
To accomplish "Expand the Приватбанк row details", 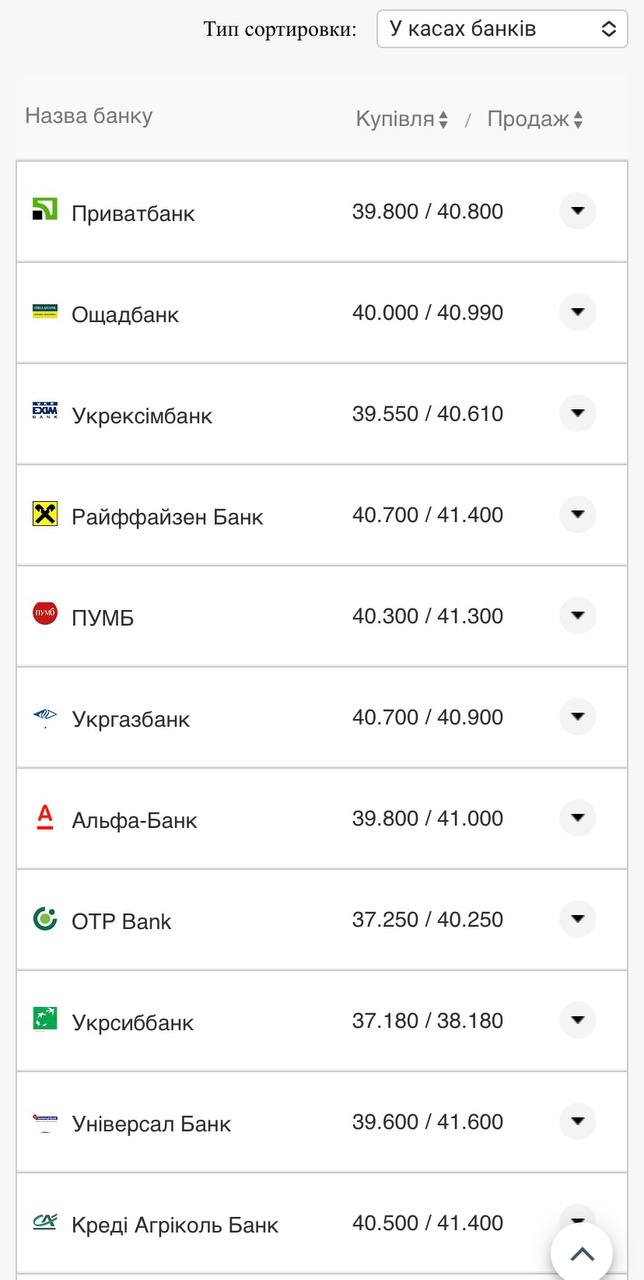I will (x=577, y=211).
